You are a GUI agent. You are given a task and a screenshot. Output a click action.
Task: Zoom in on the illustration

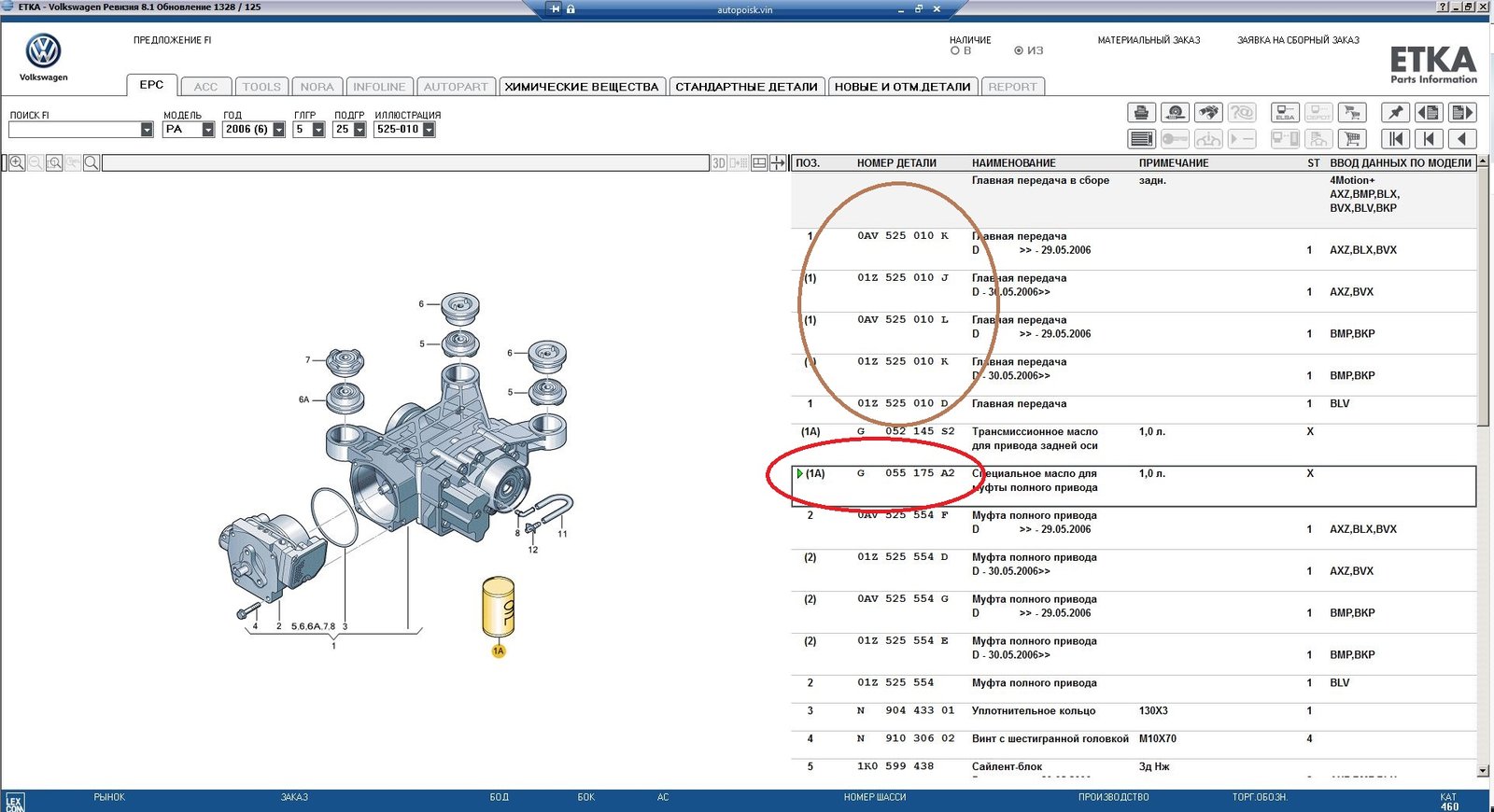click(x=17, y=163)
